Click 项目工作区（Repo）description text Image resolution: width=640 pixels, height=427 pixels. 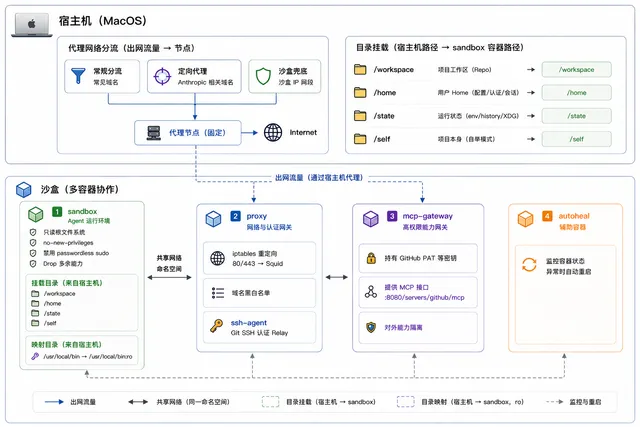(464, 69)
